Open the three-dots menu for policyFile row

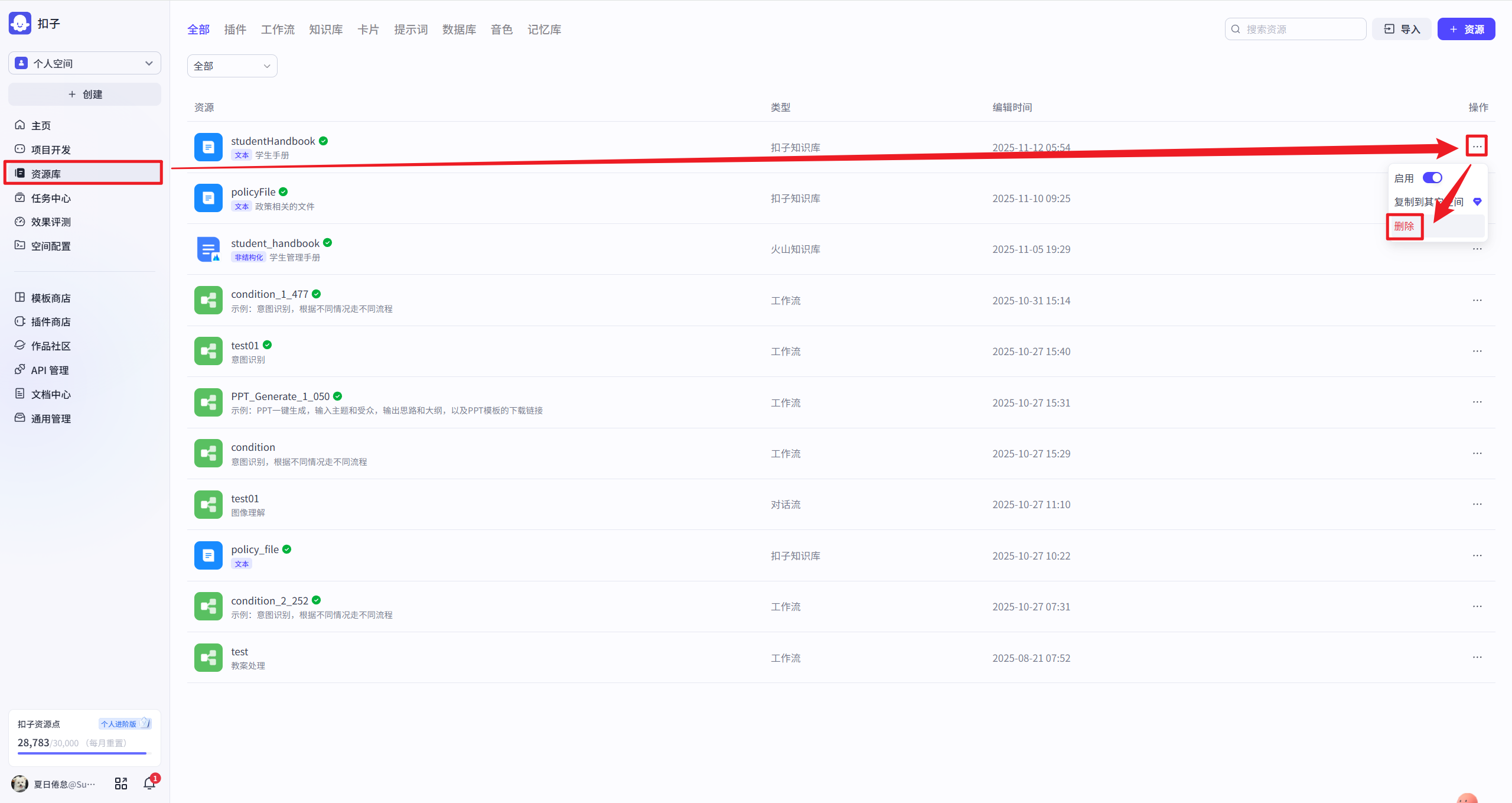1477,199
